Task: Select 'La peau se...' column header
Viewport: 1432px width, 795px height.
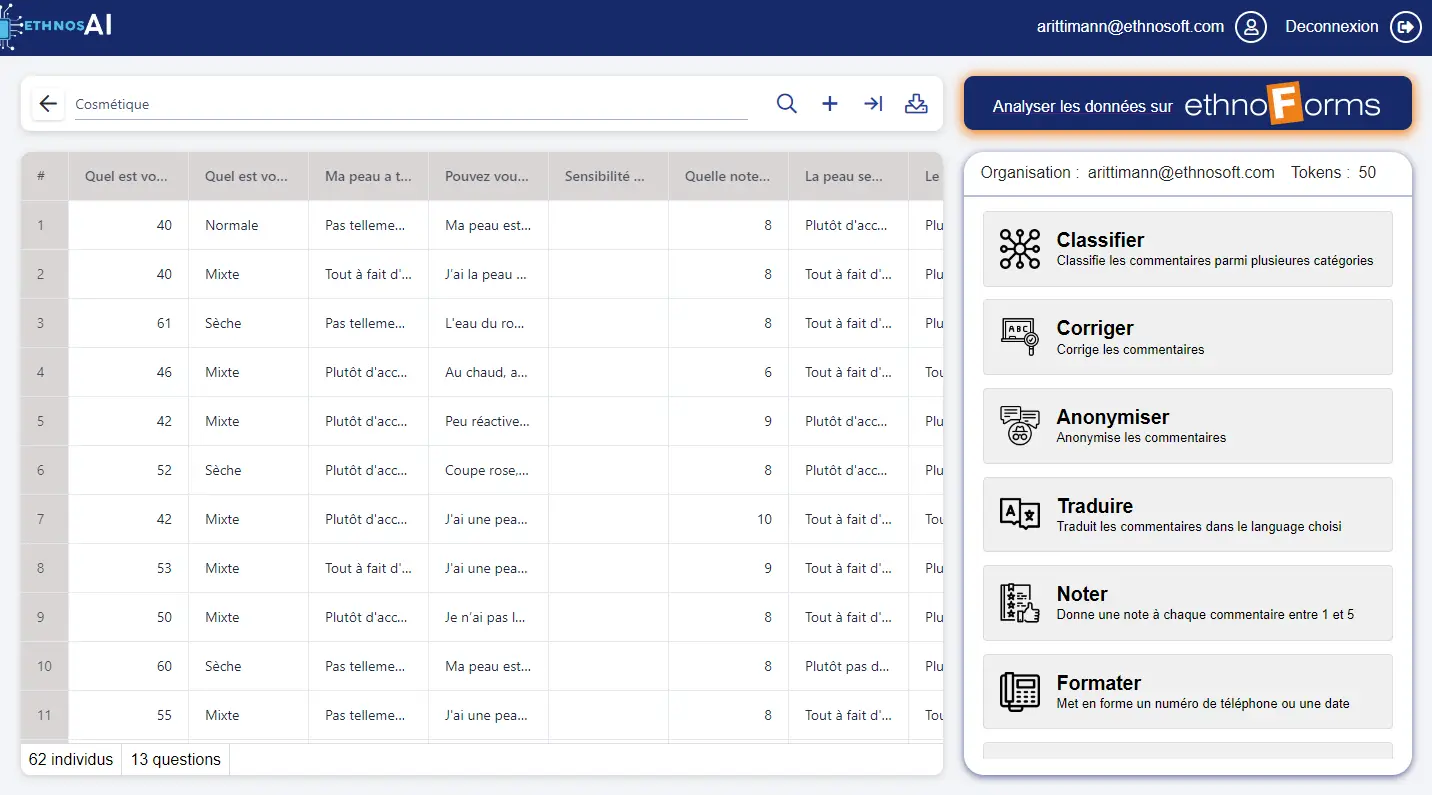Action: 848,176
